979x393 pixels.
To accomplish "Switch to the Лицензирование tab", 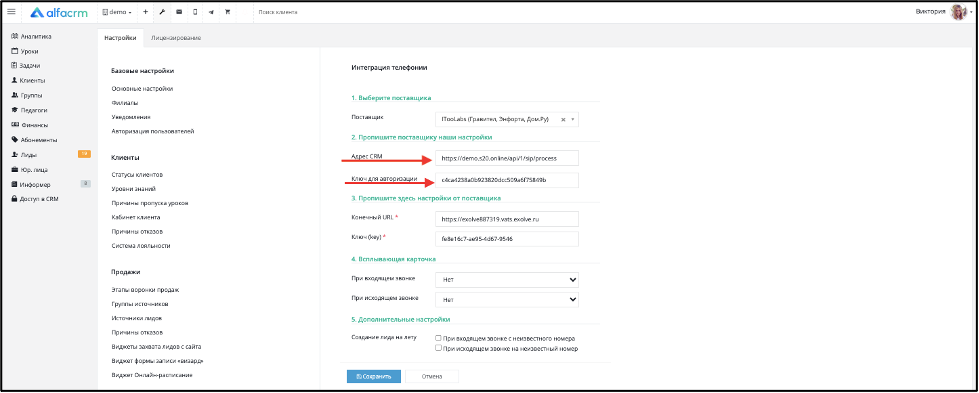I will [176, 38].
